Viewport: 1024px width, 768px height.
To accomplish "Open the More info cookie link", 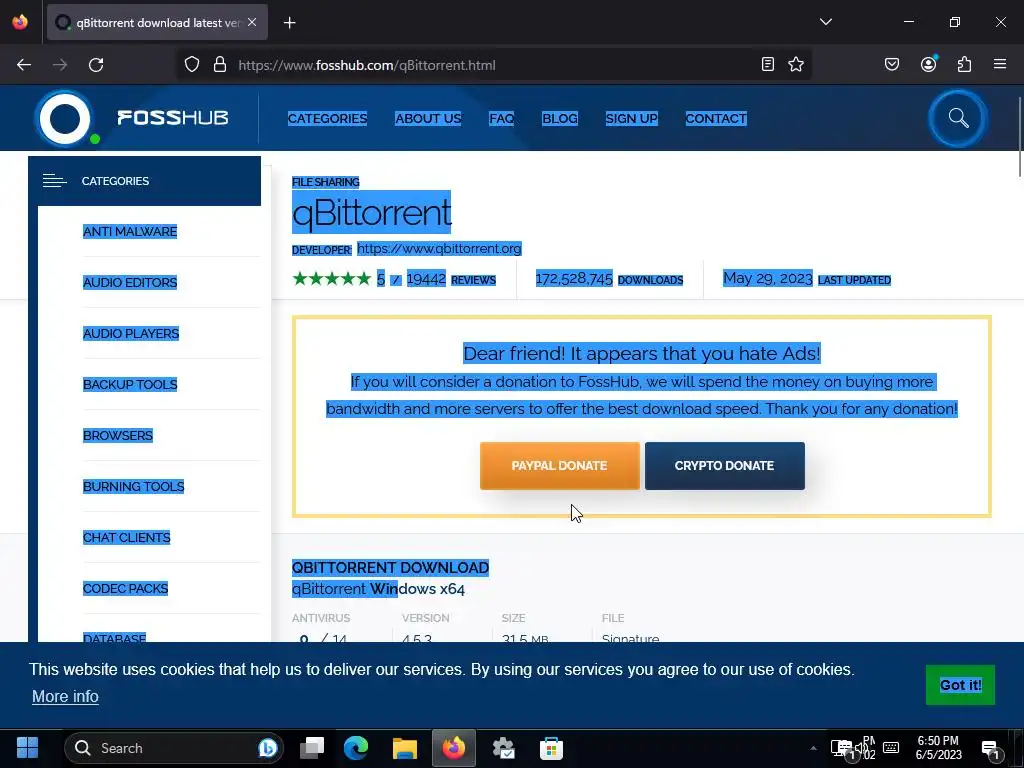I will pos(65,696).
